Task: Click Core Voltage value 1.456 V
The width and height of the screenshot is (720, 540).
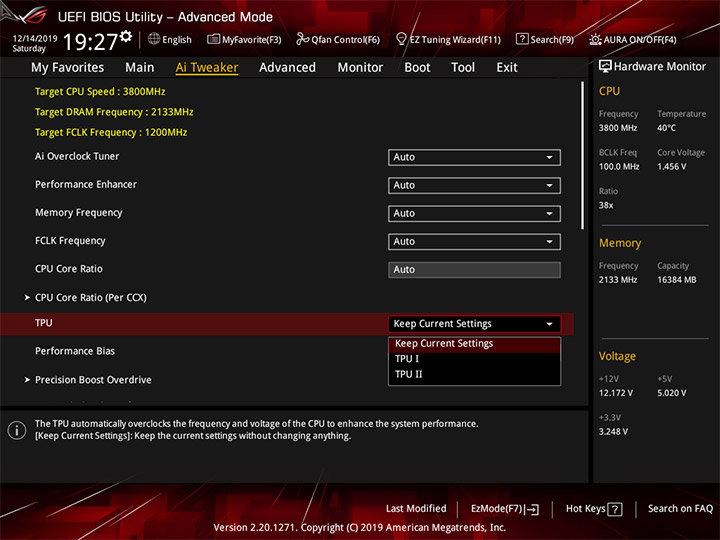Action: pos(671,166)
